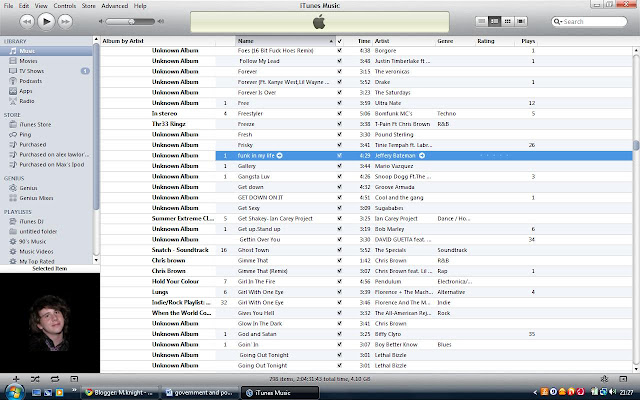Switch to Blogger Chrome taskbar window
Screen dimensions: 640x400
click(119, 393)
